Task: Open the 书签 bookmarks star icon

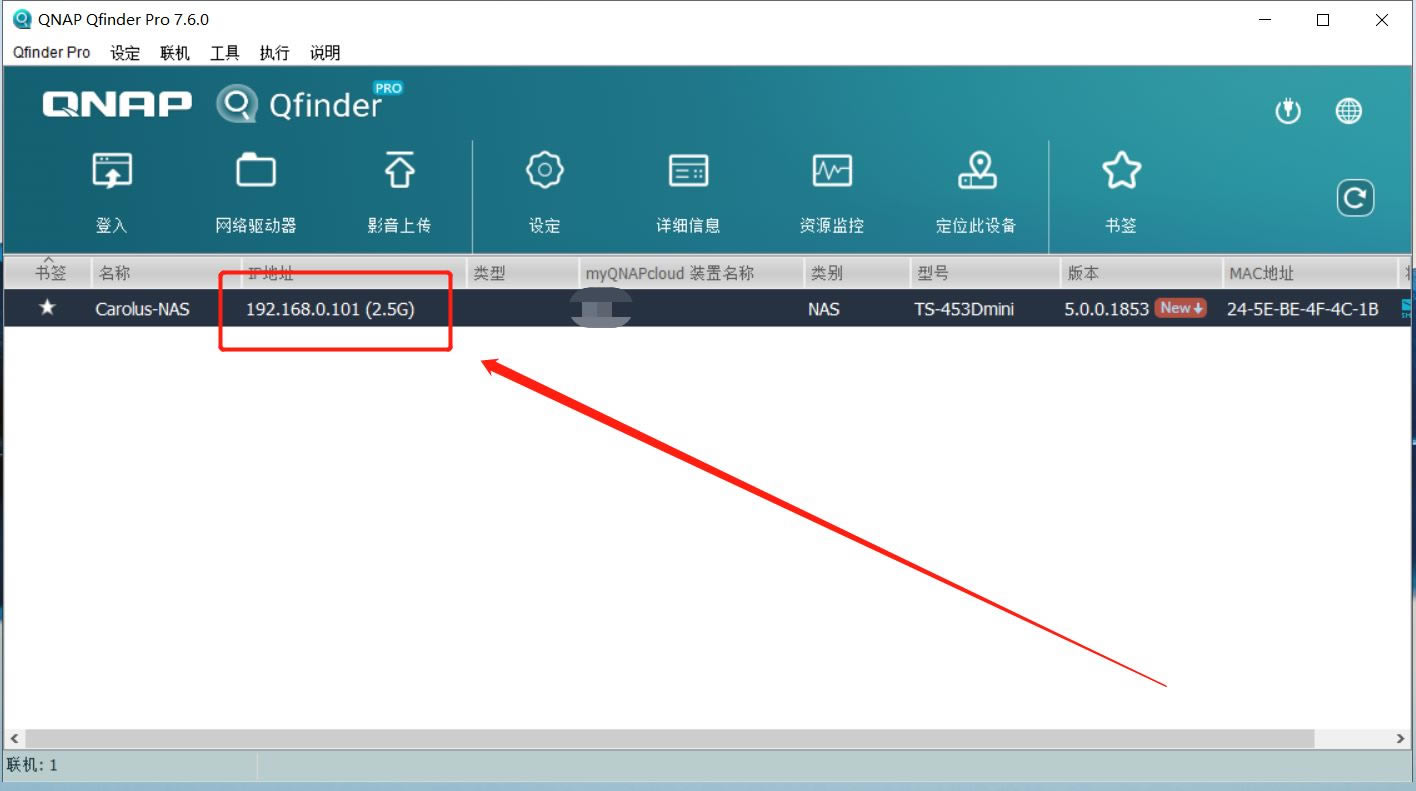Action: pos(1121,171)
